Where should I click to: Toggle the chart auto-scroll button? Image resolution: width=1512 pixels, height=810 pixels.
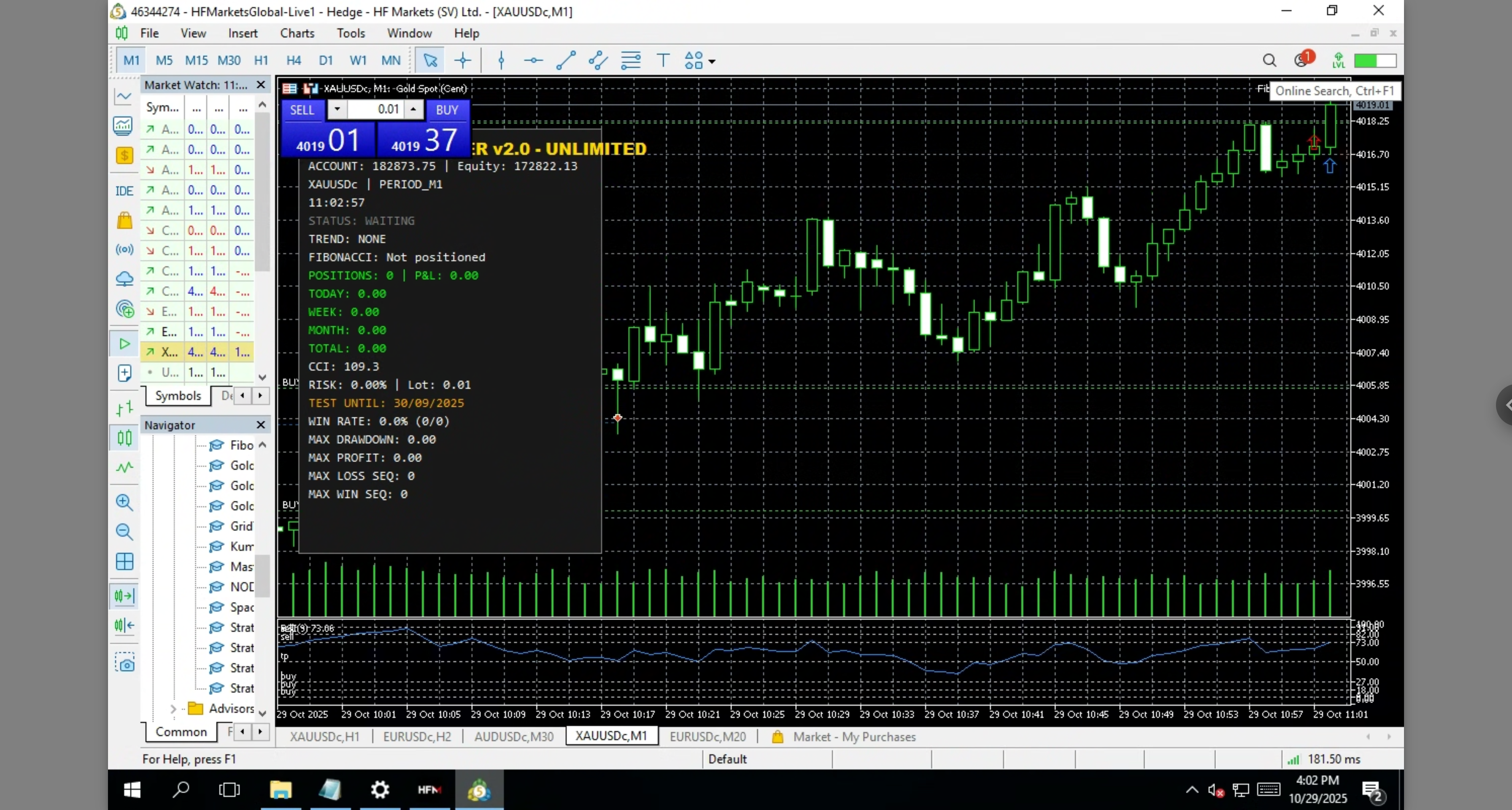[124, 597]
